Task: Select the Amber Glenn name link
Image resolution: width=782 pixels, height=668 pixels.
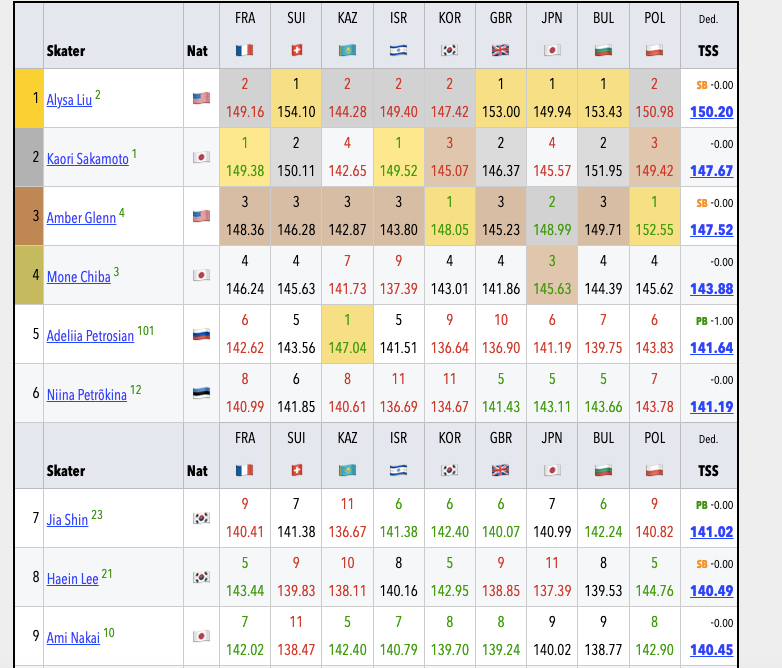Action: pos(79,217)
